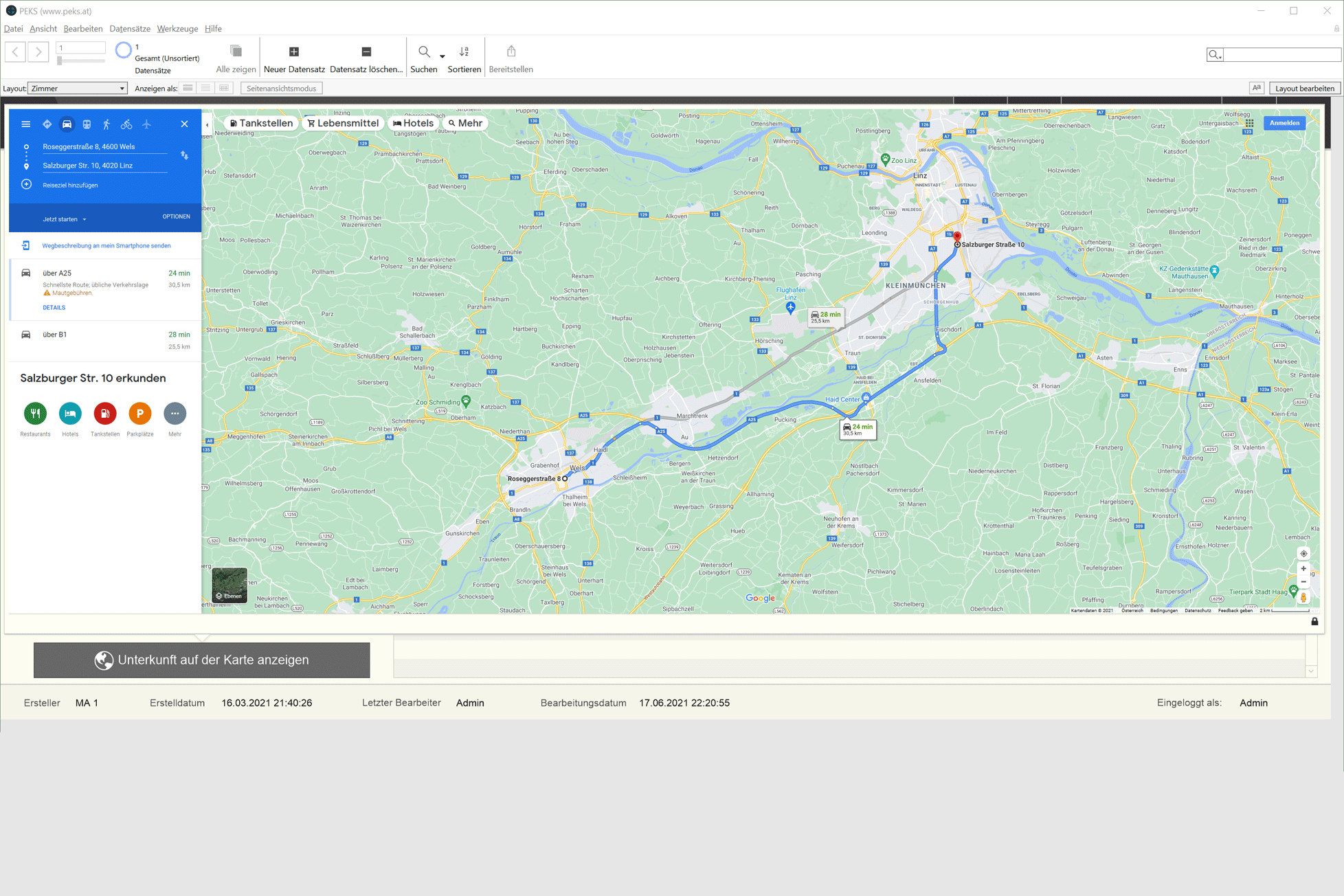
Task: Open DETAILS link for A25 route
Action: click(54, 308)
